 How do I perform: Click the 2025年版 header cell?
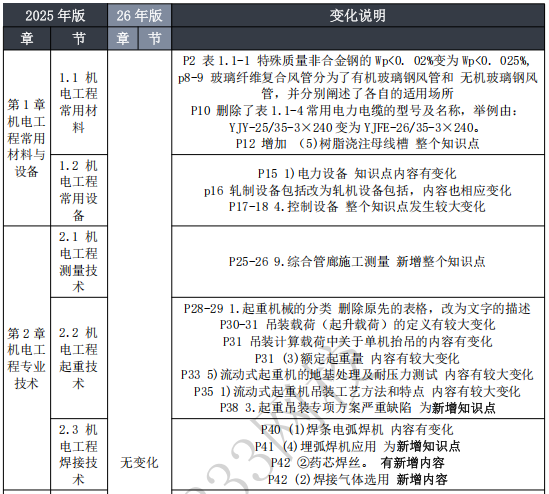55,15
